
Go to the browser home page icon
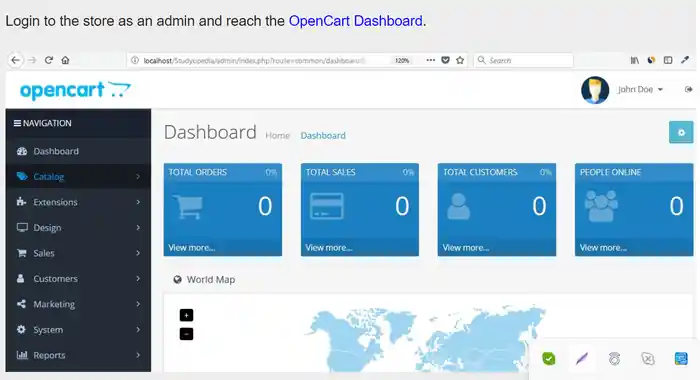[x=65, y=60]
